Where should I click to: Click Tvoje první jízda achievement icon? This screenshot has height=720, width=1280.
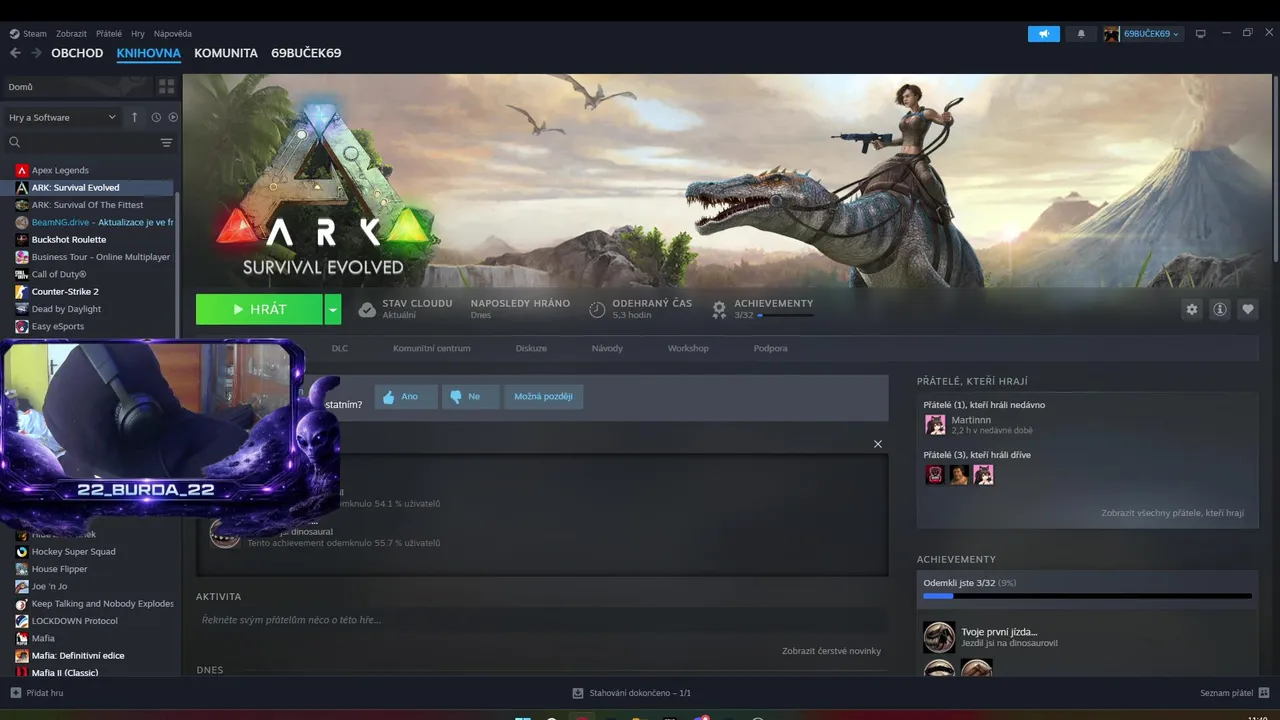tap(939, 637)
